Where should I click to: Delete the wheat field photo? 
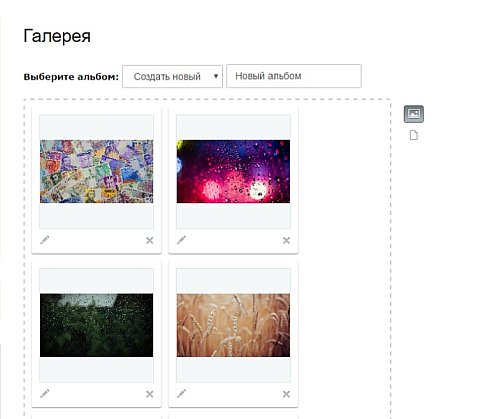(286, 394)
